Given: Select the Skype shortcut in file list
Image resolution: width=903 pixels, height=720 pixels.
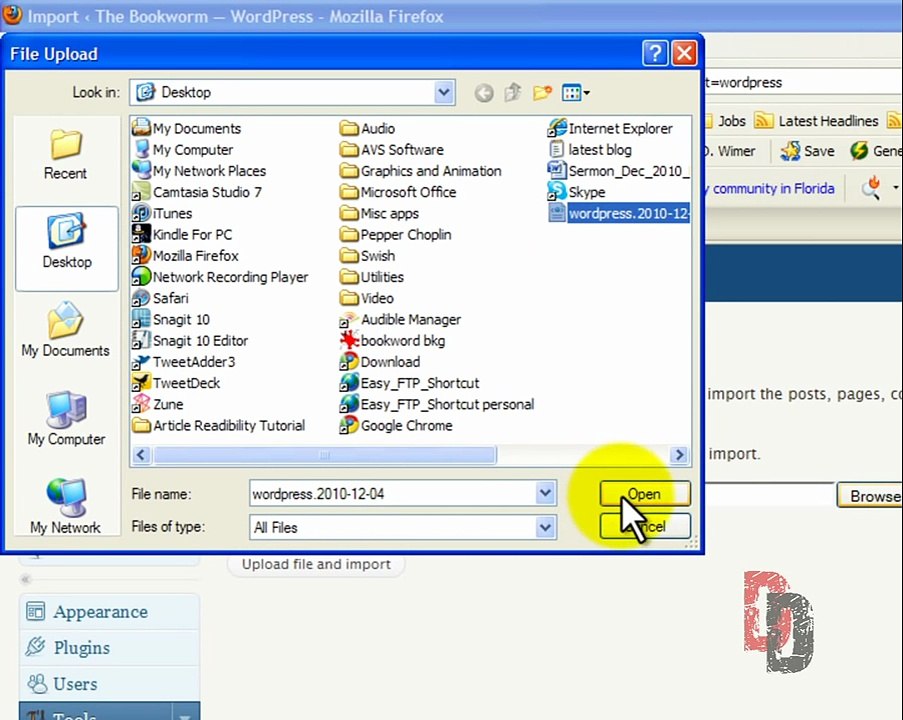Looking at the screenshot, I should coord(576,192).
